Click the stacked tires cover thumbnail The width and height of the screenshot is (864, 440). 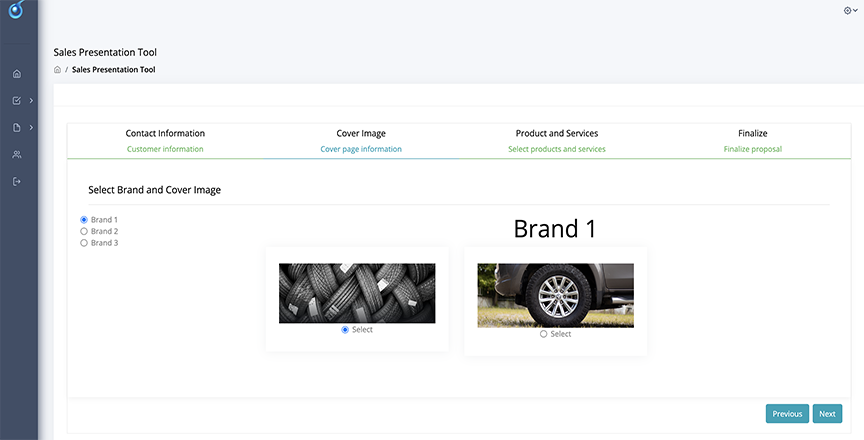[x=357, y=293]
